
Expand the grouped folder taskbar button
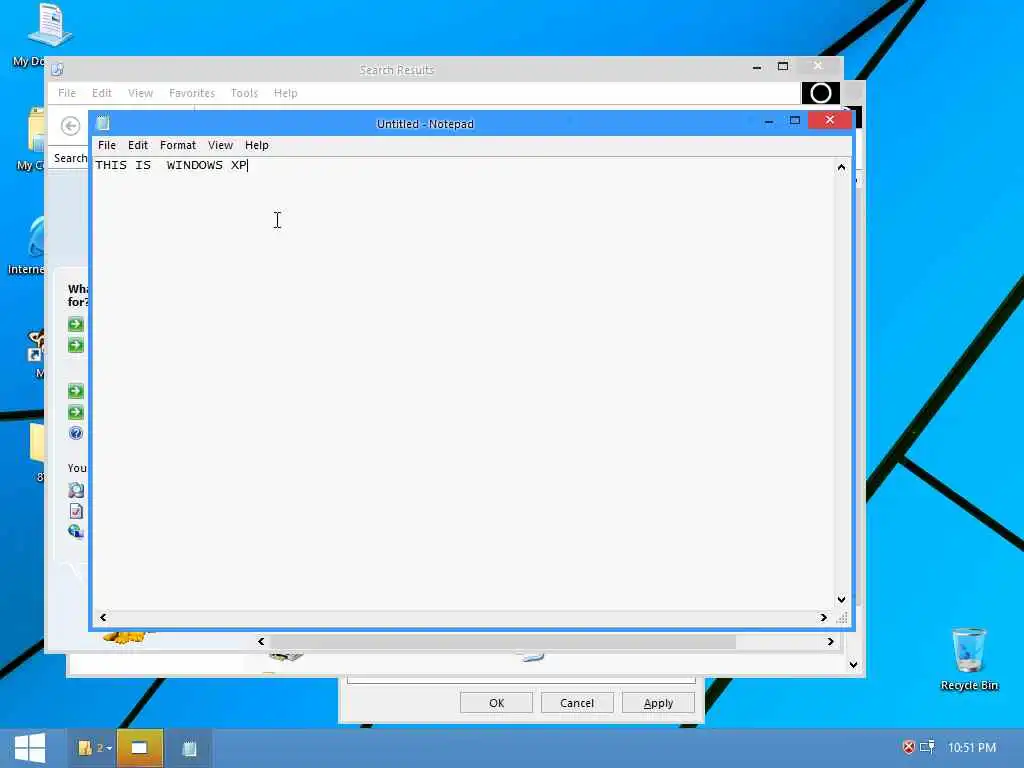[94, 748]
